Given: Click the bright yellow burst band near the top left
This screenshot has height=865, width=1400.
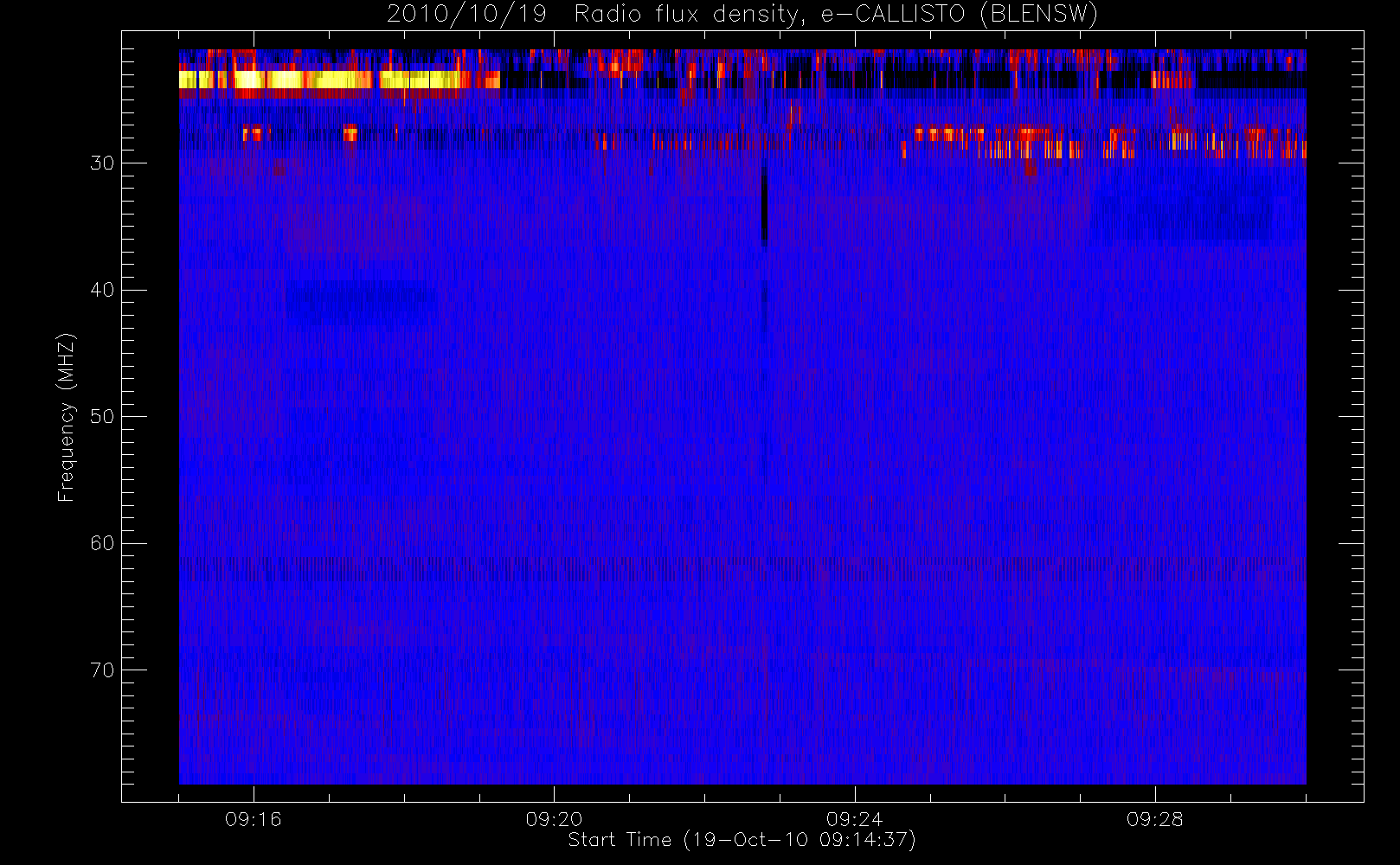Looking at the screenshot, I should (339, 80).
